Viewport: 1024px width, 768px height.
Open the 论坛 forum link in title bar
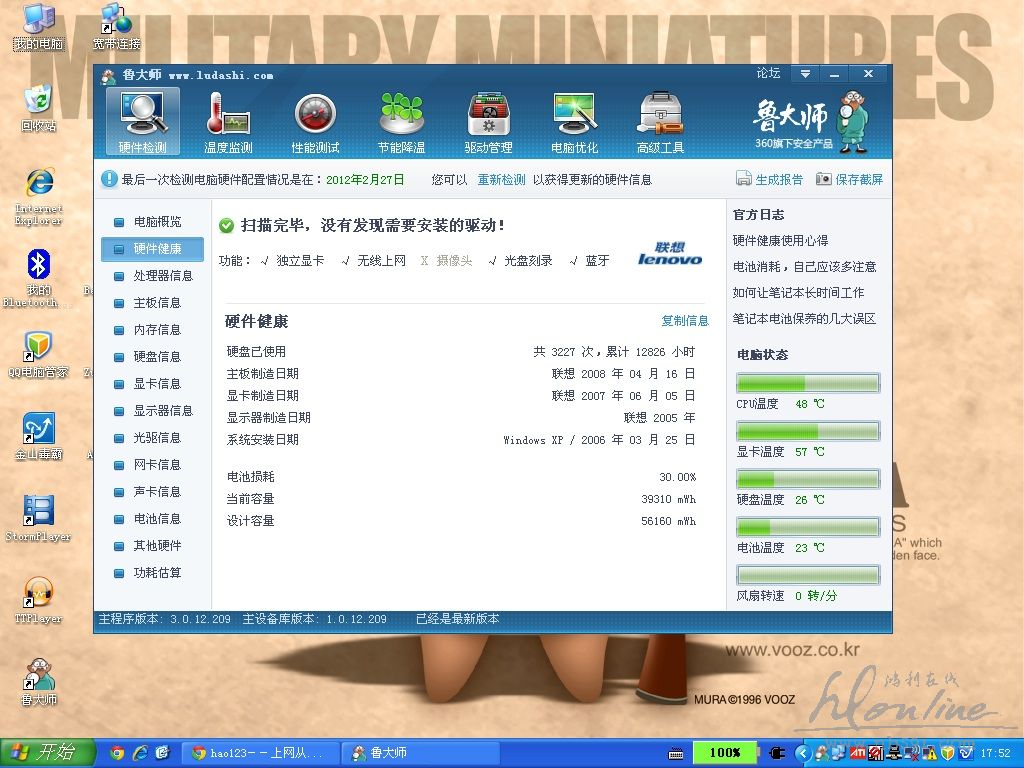point(768,74)
